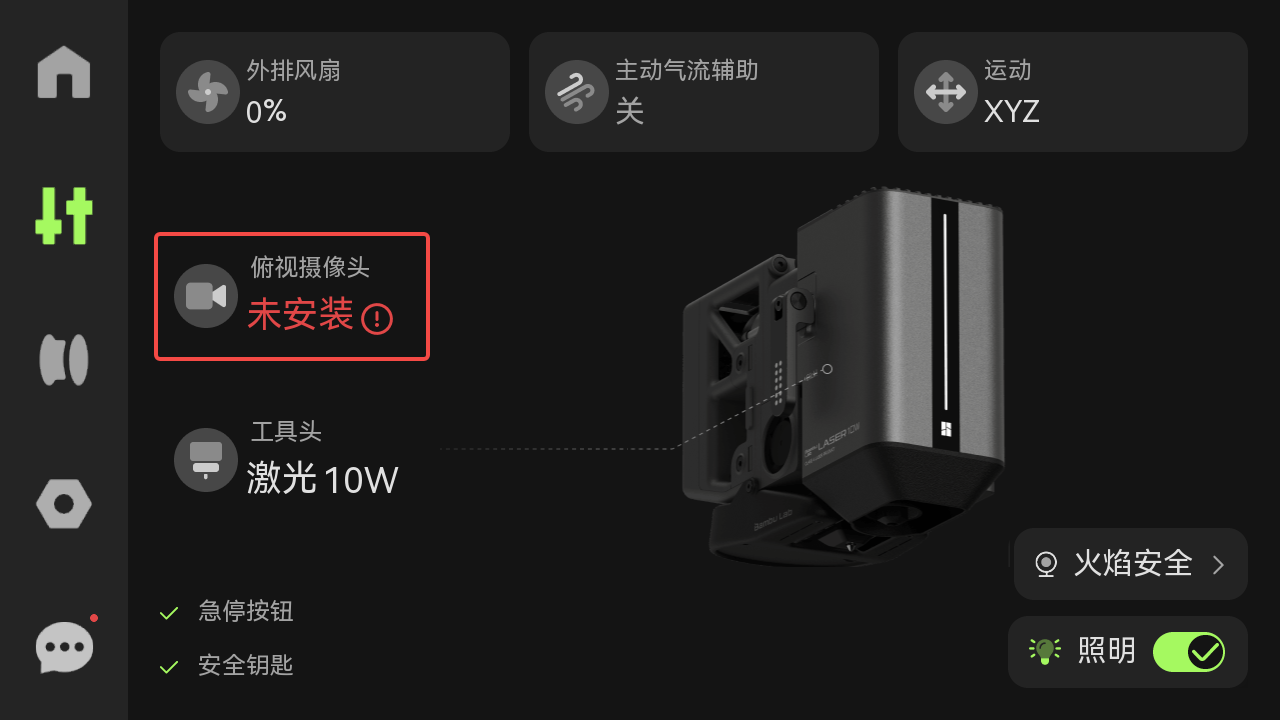This screenshot has height=720, width=1280.
Task: Click the 主动气流辅助 airflow icon
Action: 577,92
